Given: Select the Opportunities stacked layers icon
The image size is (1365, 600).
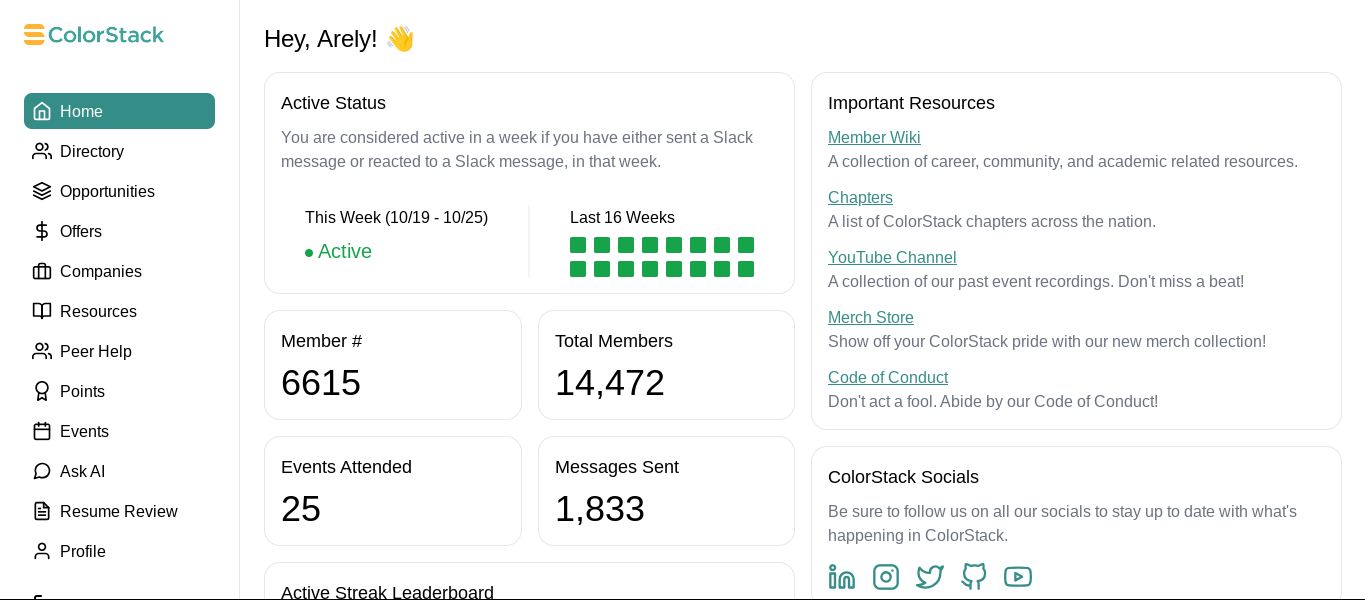Looking at the screenshot, I should click(41, 191).
